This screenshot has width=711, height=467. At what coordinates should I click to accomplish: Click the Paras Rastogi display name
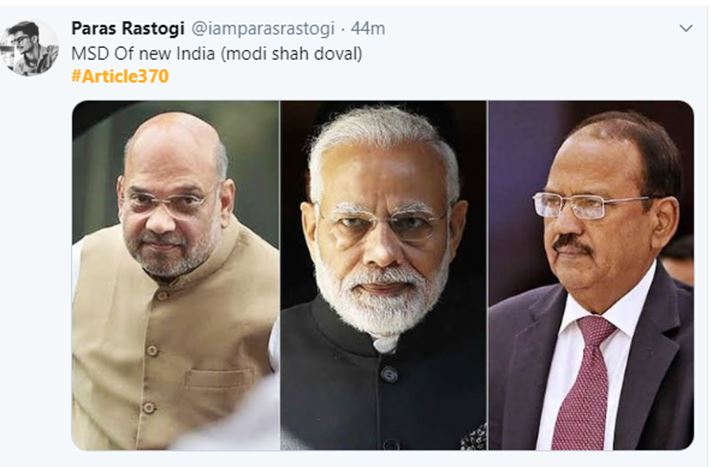point(128,28)
